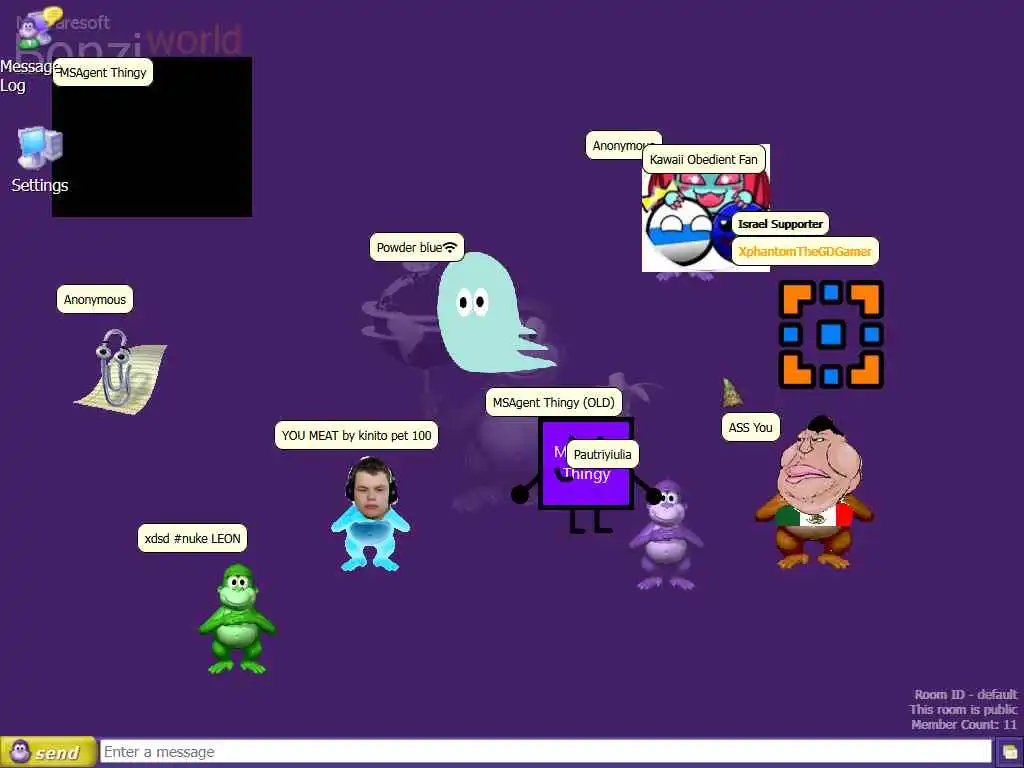Click the MSAgent Thingy (OLD) nametag
The image size is (1024, 768).
(553, 402)
